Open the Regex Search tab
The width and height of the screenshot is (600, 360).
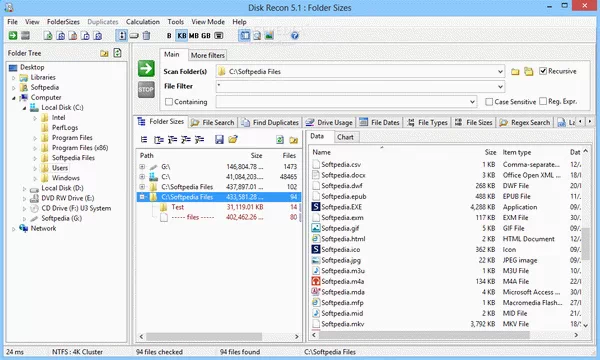coord(525,122)
